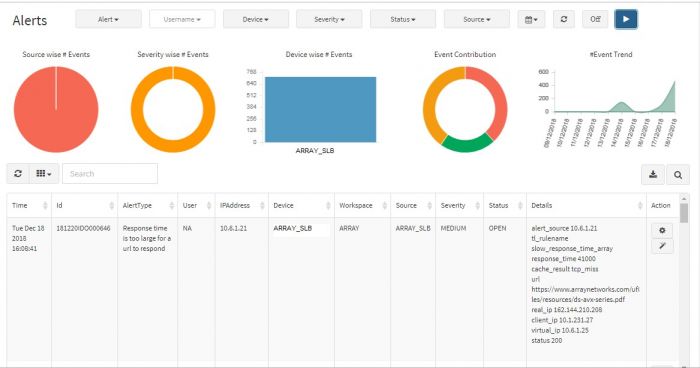Sort by the Source column header
Image resolution: width=700 pixels, height=368 pixels.
(x=413, y=205)
